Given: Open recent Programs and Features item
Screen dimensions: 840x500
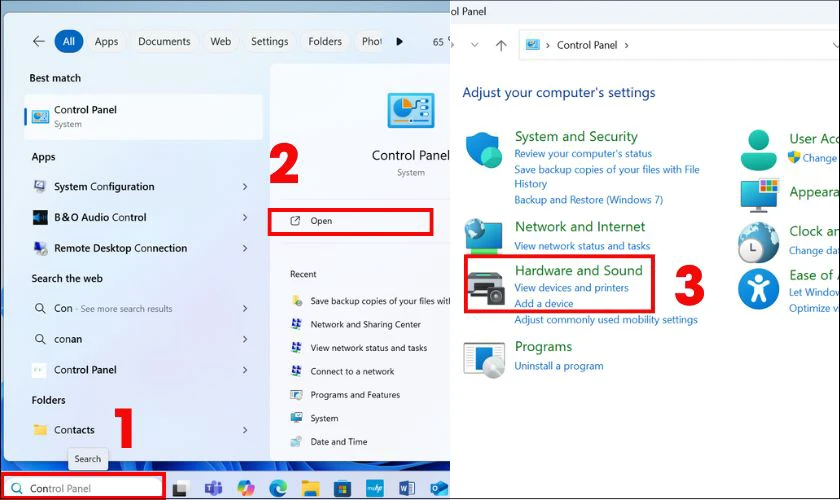Looking at the screenshot, I should (355, 395).
